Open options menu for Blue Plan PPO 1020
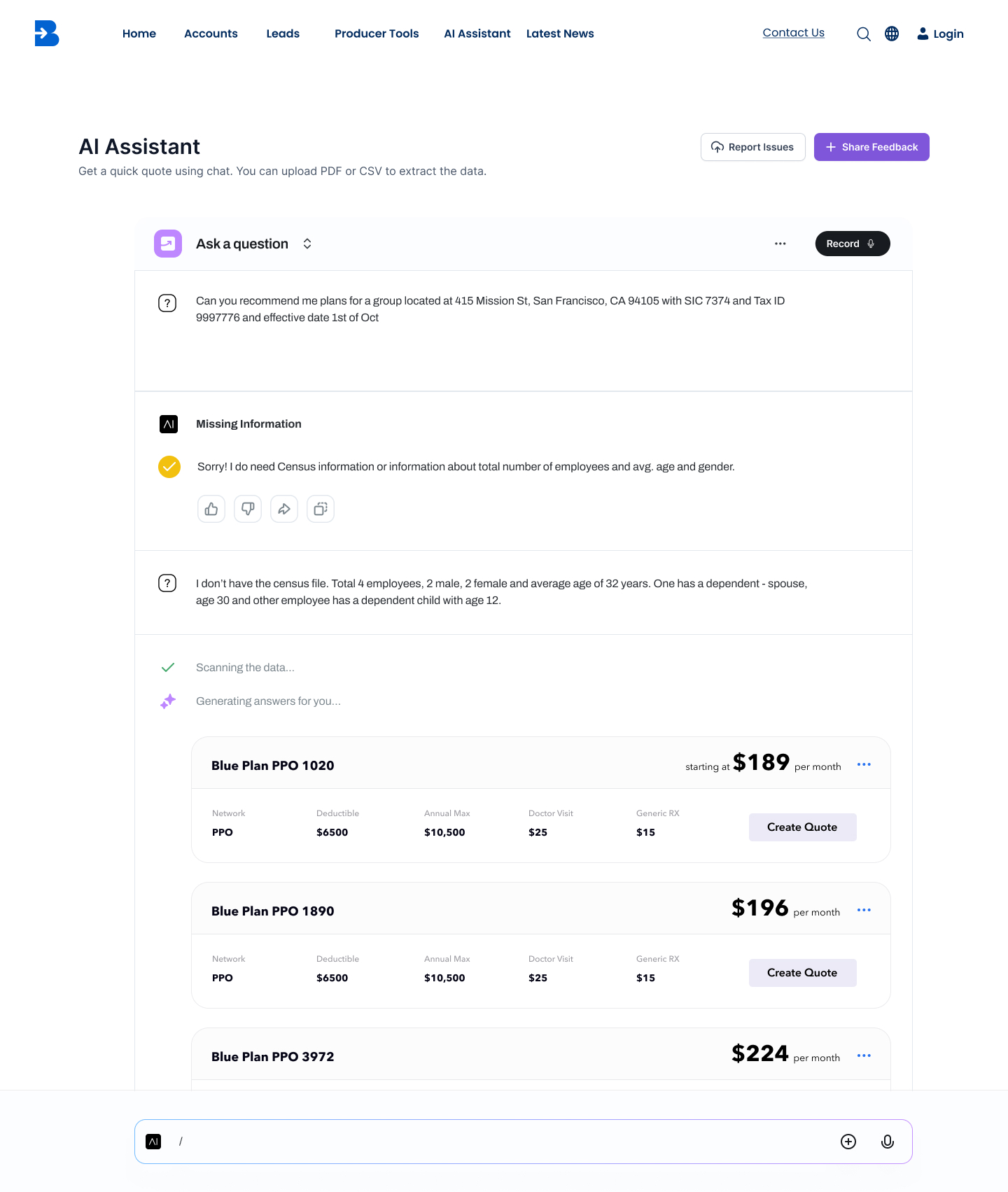The height and width of the screenshot is (1192, 1008). pyautogui.click(x=864, y=764)
